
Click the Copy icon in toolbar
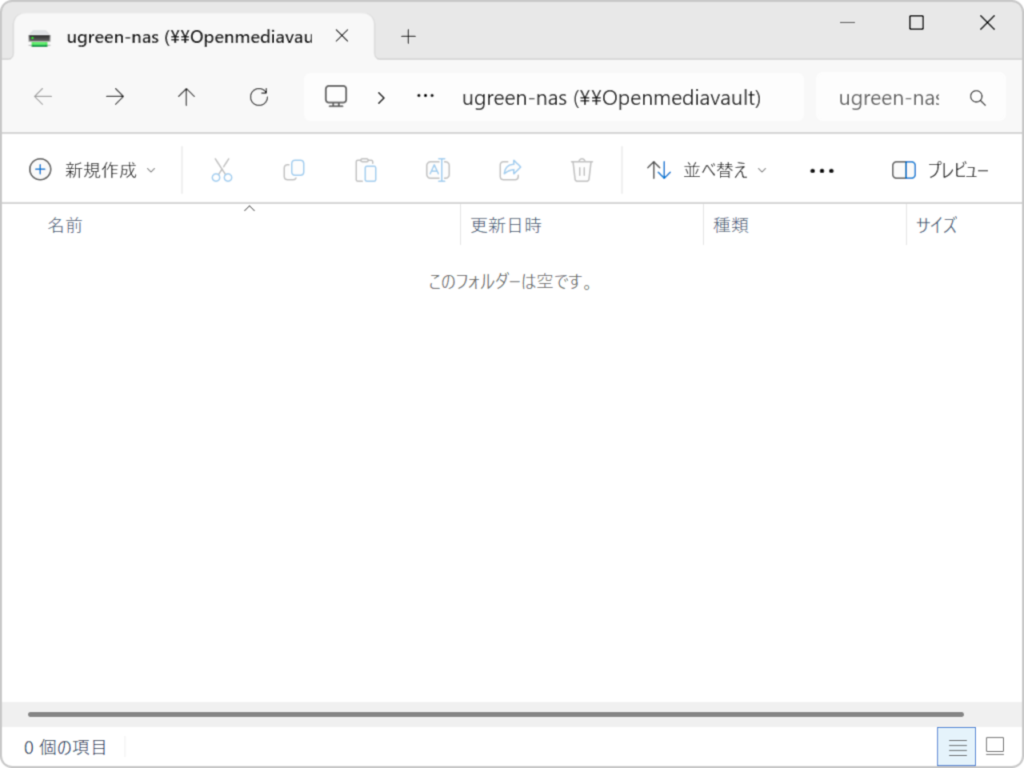tap(294, 170)
